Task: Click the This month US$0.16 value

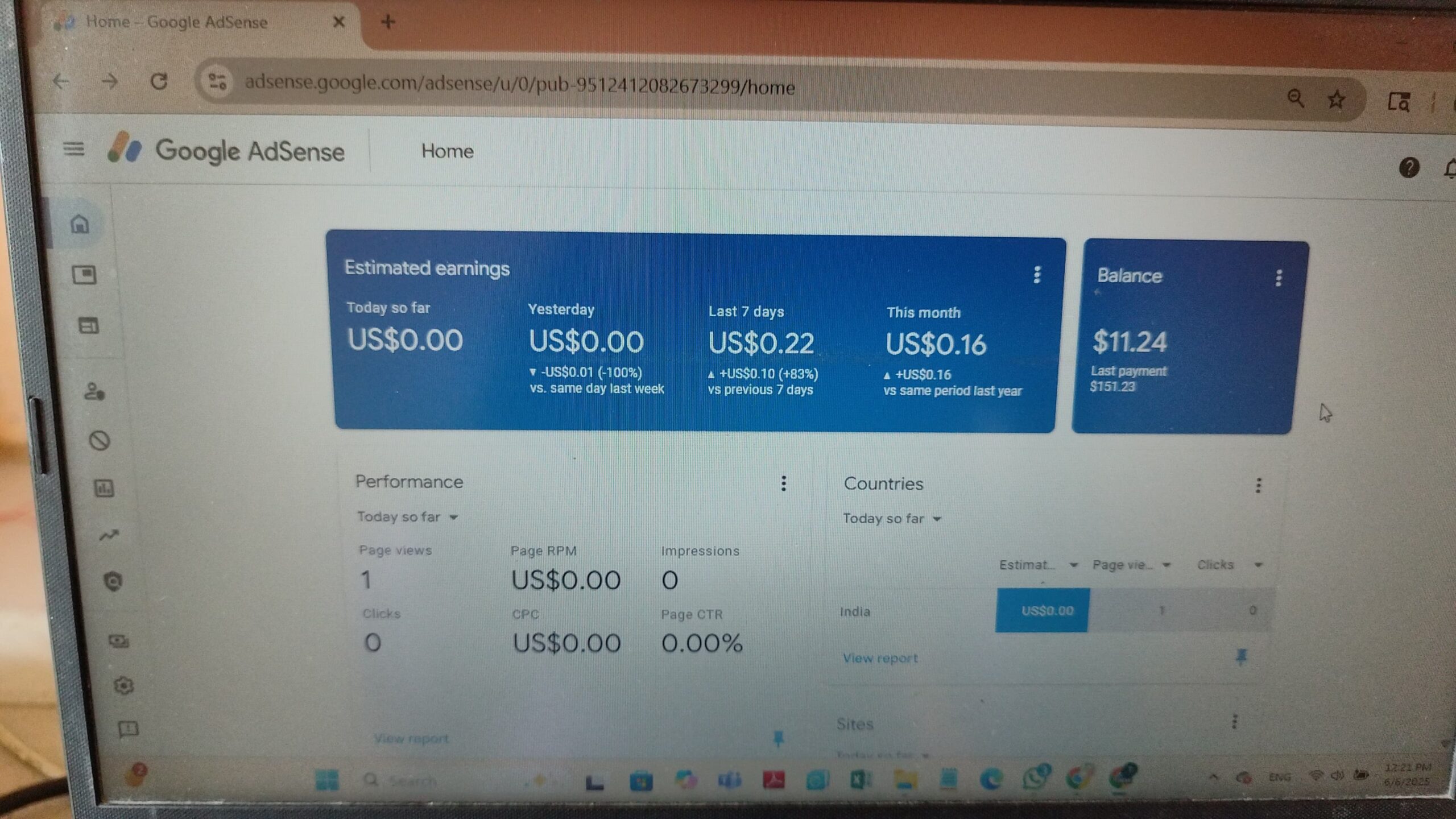Action: (936, 344)
